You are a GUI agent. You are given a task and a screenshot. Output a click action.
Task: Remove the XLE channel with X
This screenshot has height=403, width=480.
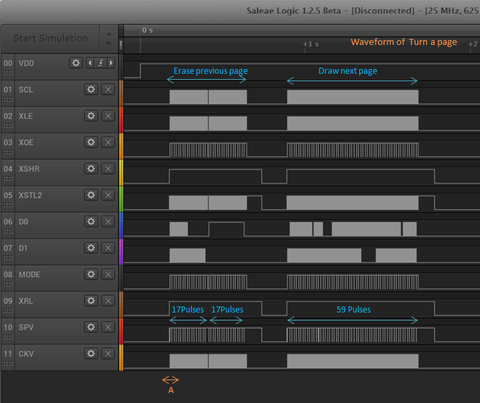108,116
